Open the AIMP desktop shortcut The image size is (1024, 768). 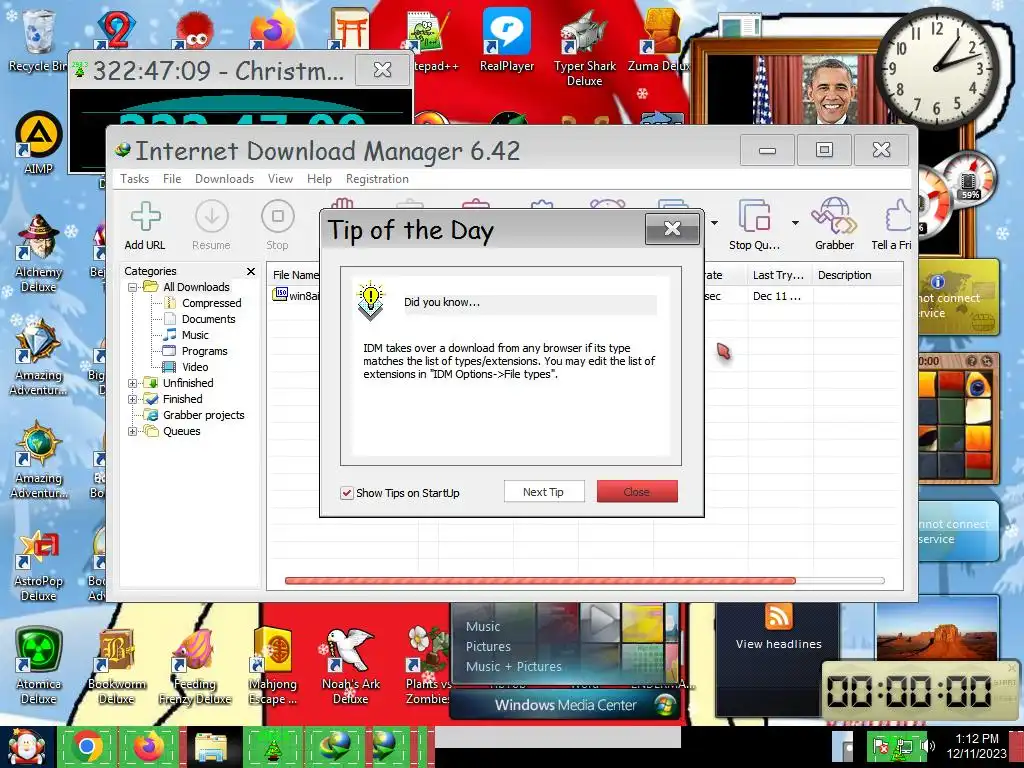tap(39, 144)
